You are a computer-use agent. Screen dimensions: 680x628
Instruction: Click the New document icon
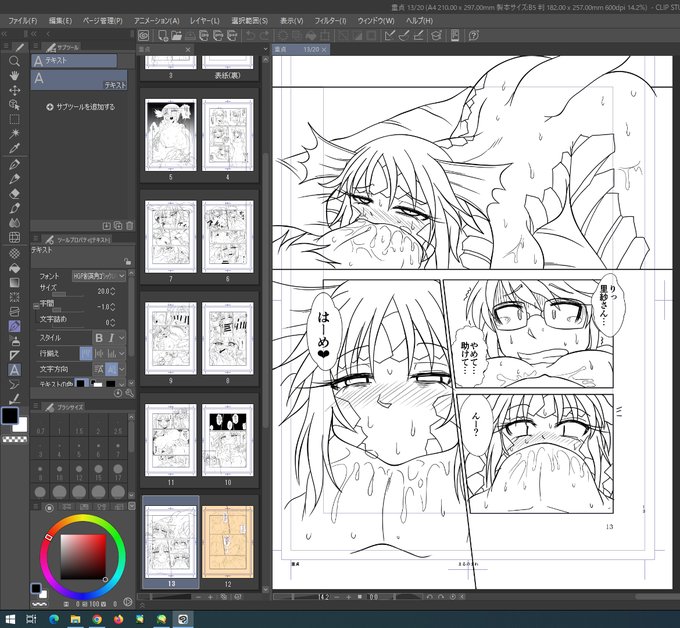(x=163, y=36)
